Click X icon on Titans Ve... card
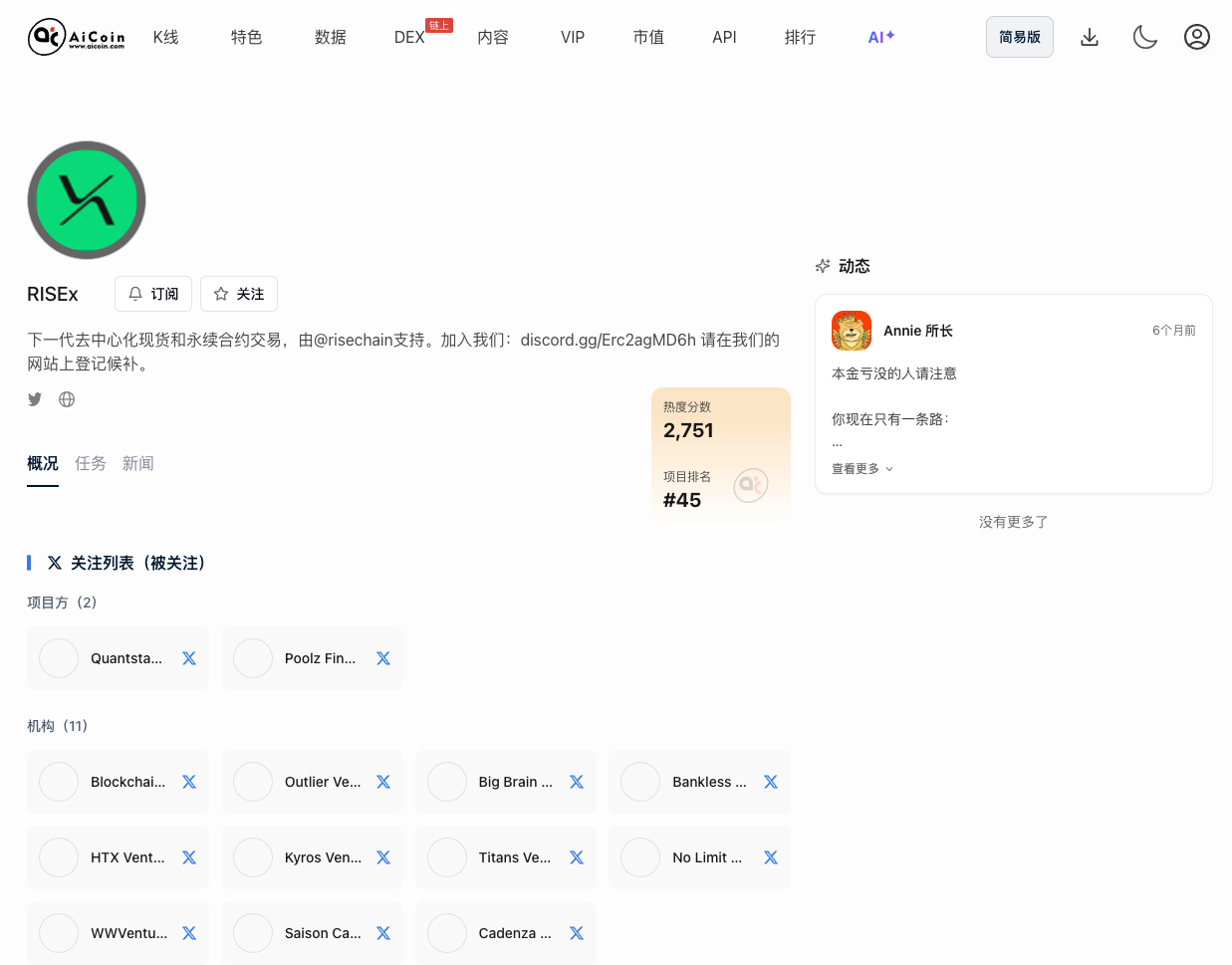This screenshot has width=1232, height=965. [577, 857]
